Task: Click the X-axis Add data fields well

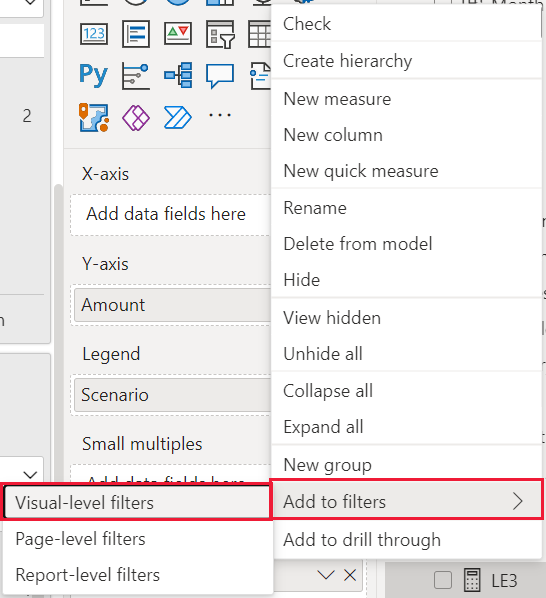Action: (171, 214)
